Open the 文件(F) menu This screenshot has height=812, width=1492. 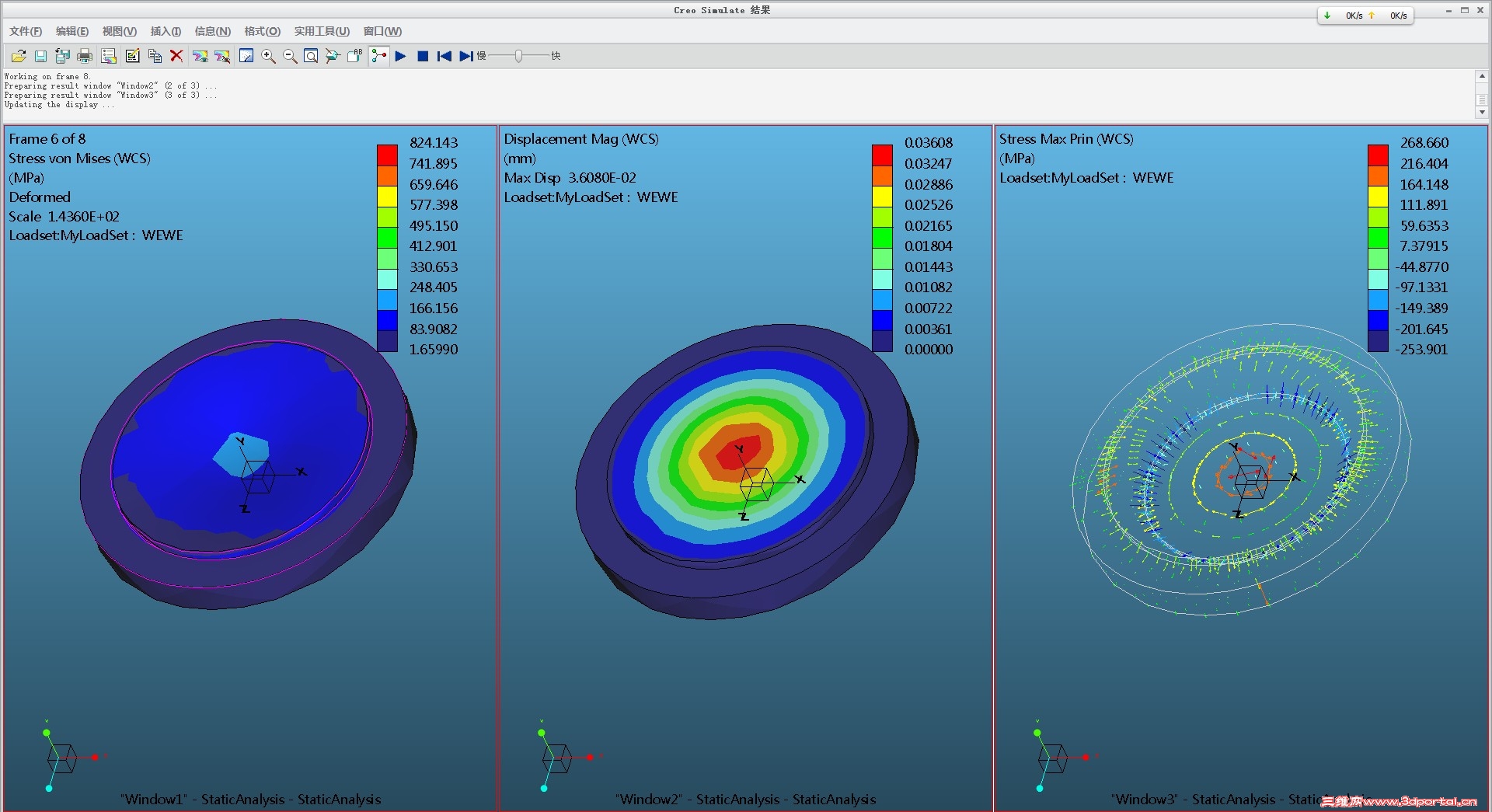26,31
